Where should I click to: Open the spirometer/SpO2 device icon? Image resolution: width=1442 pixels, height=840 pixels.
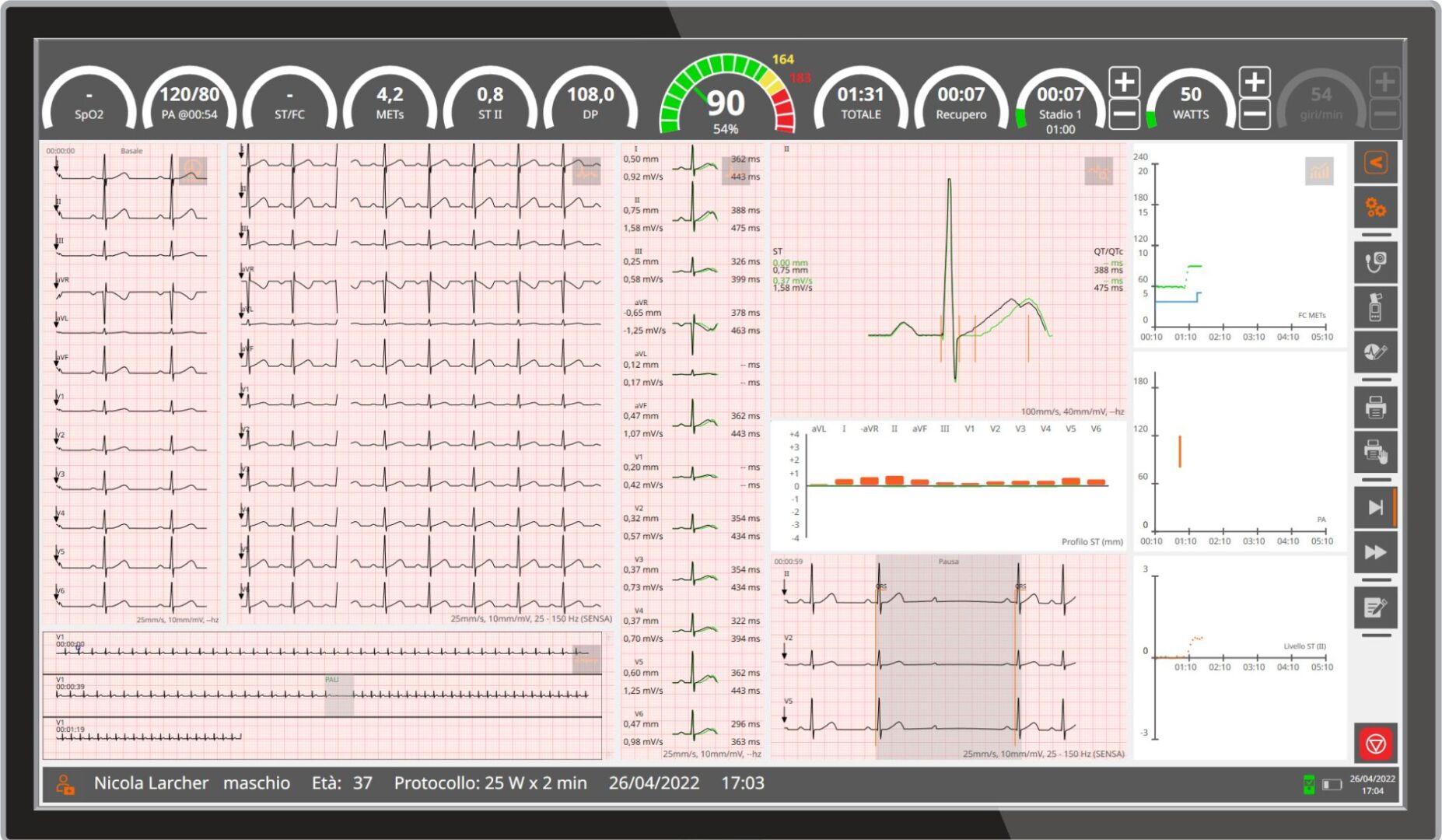1375,307
